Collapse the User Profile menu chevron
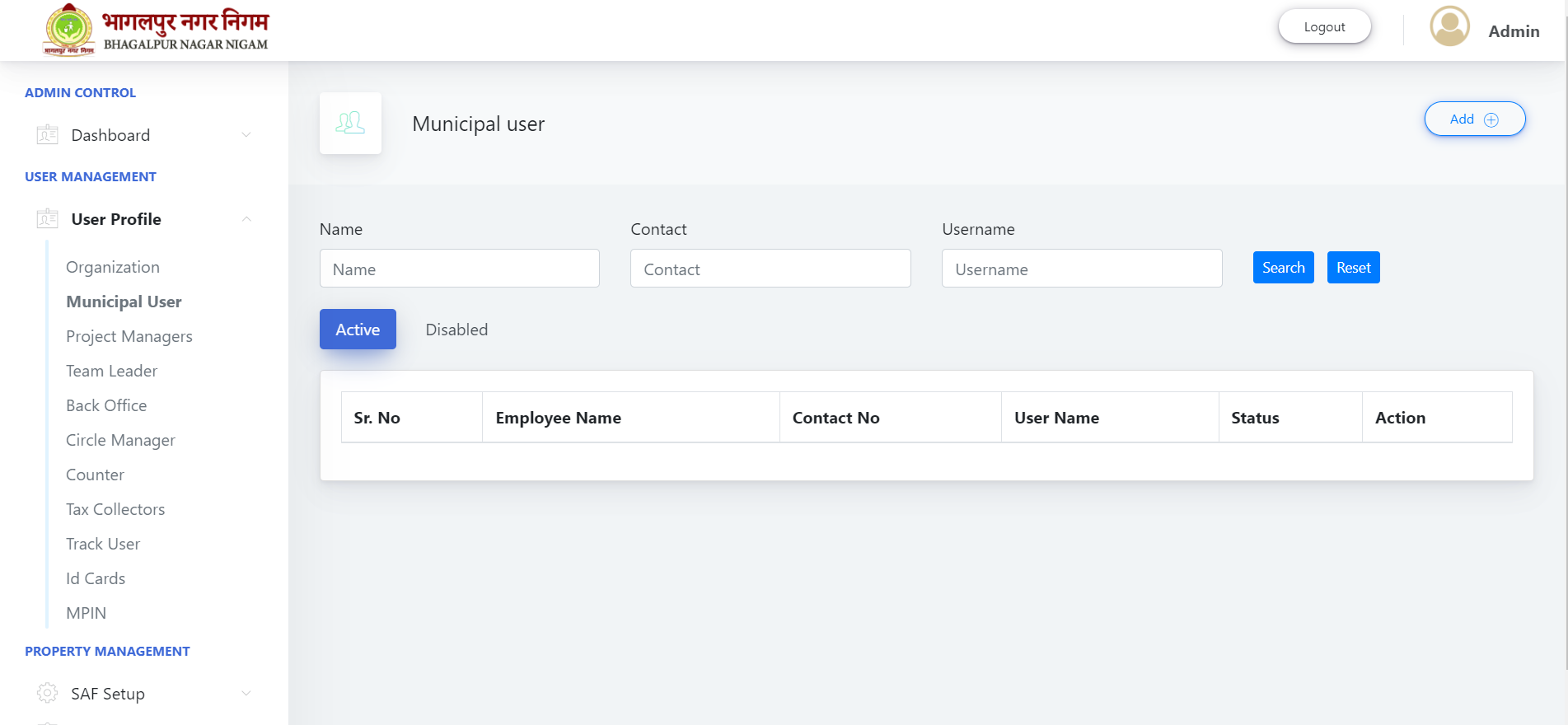The width and height of the screenshot is (1568, 725). pyautogui.click(x=246, y=218)
